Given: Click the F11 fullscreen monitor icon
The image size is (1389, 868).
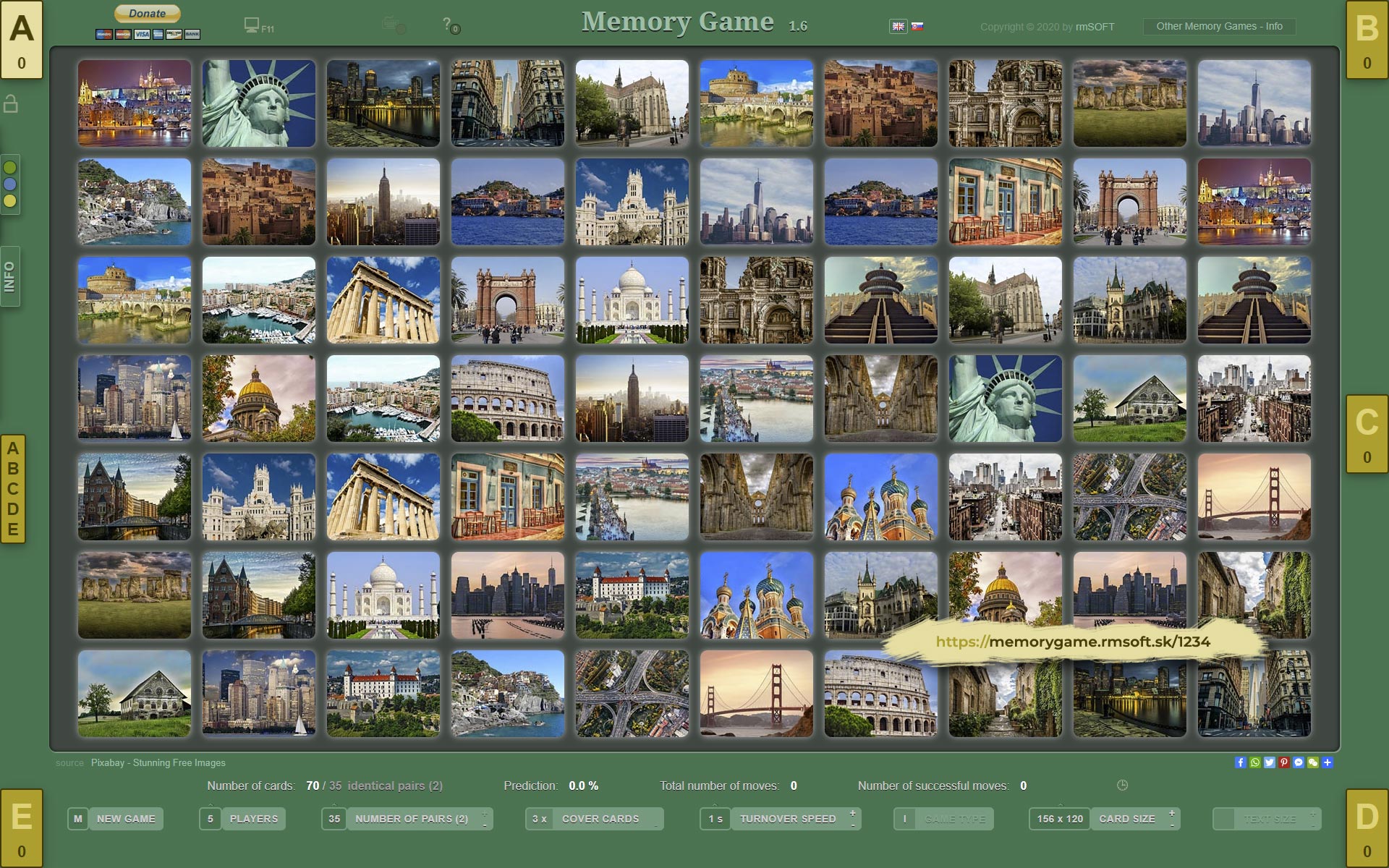Looking at the screenshot, I should [x=252, y=25].
